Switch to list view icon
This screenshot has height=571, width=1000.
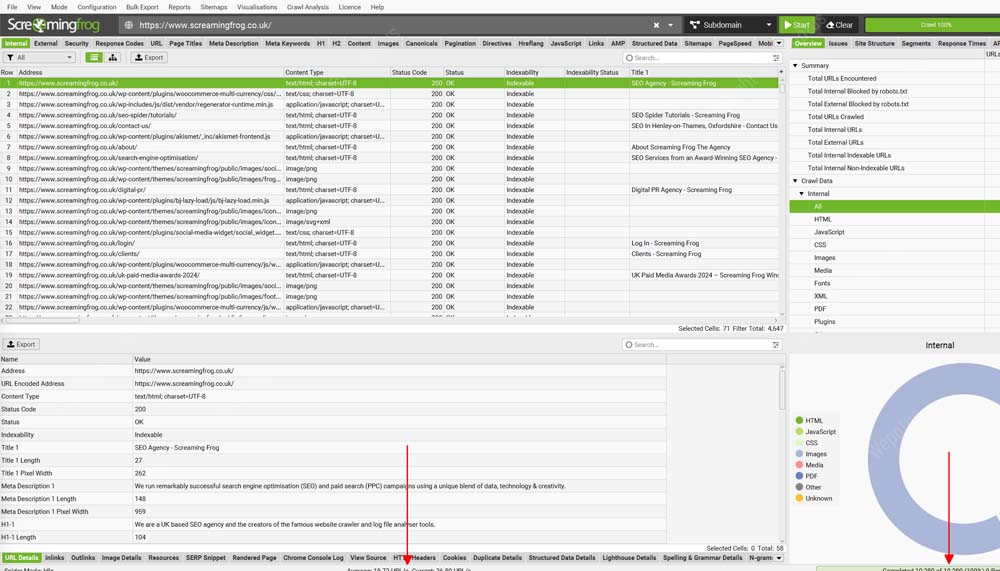(x=94, y=57)
